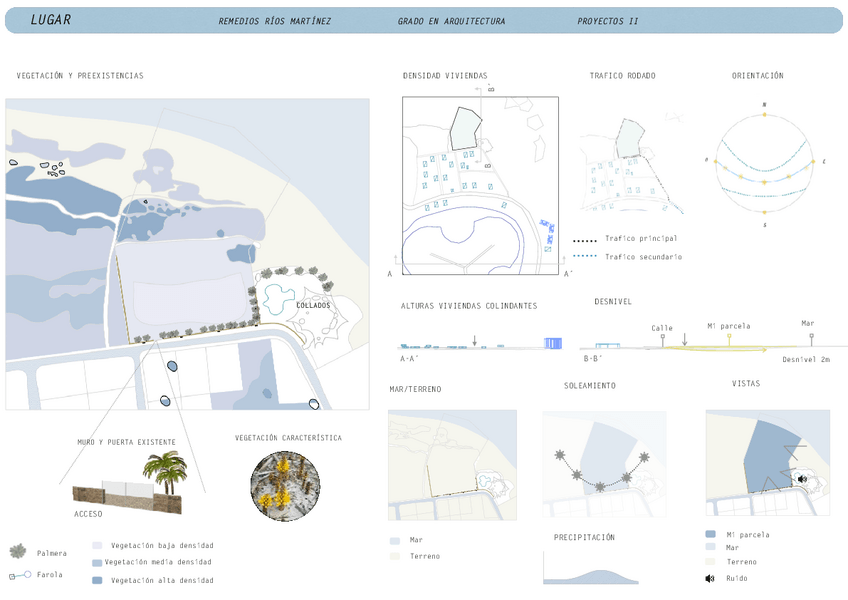
Task: Click the LUGAR title in header
Action: click(51, 20)
